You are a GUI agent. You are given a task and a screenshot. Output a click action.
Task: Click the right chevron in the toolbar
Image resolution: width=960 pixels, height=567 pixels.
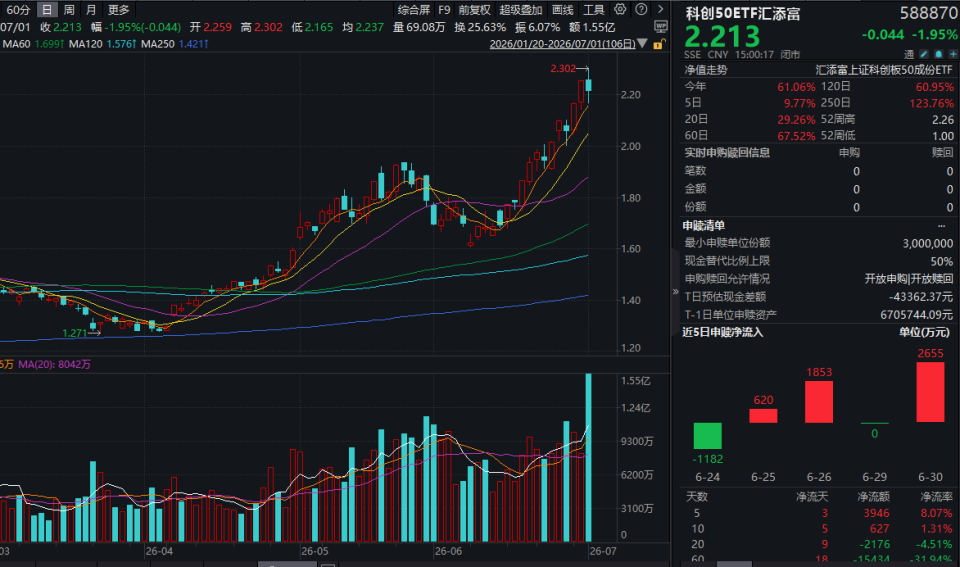point(660,9)
